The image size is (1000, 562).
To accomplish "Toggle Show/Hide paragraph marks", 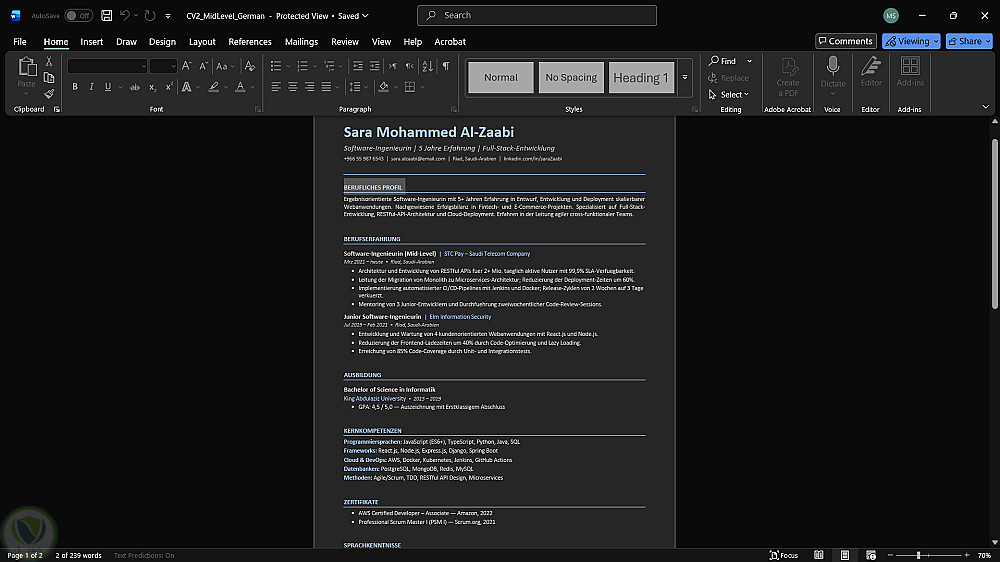I will pyautogui.click(x=446, y=66).
